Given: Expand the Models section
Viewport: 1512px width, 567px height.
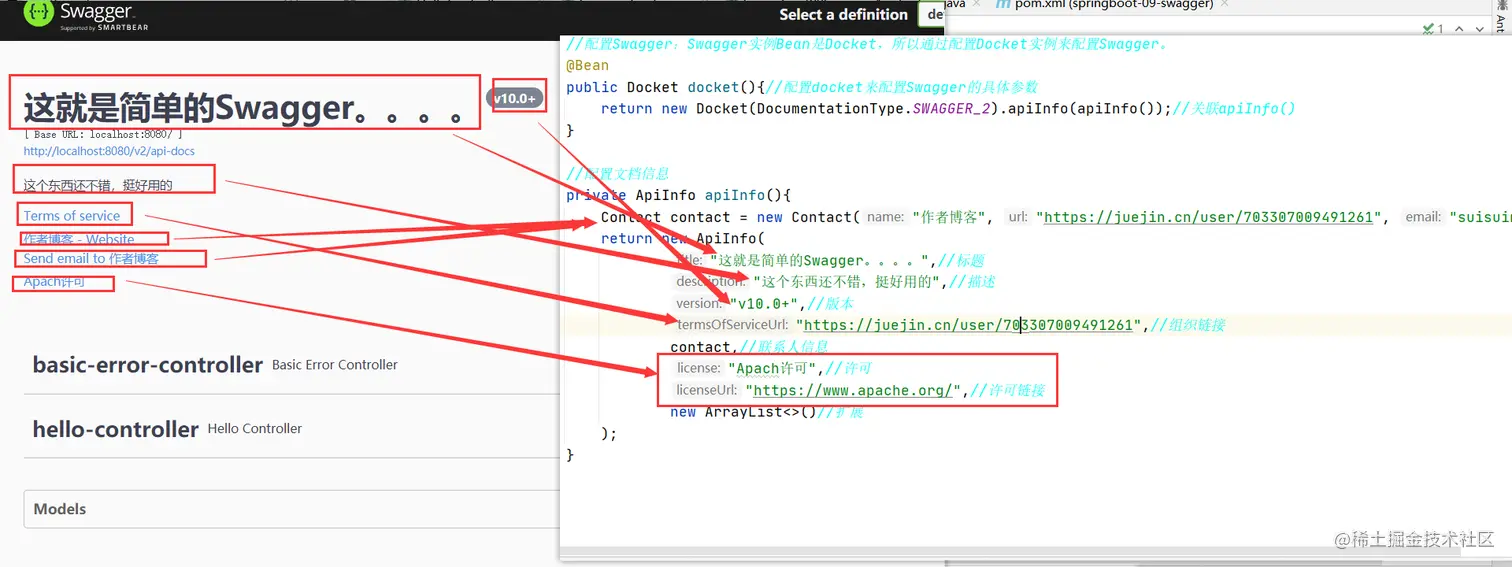Looking at the screenshot, I should (290, 509).
